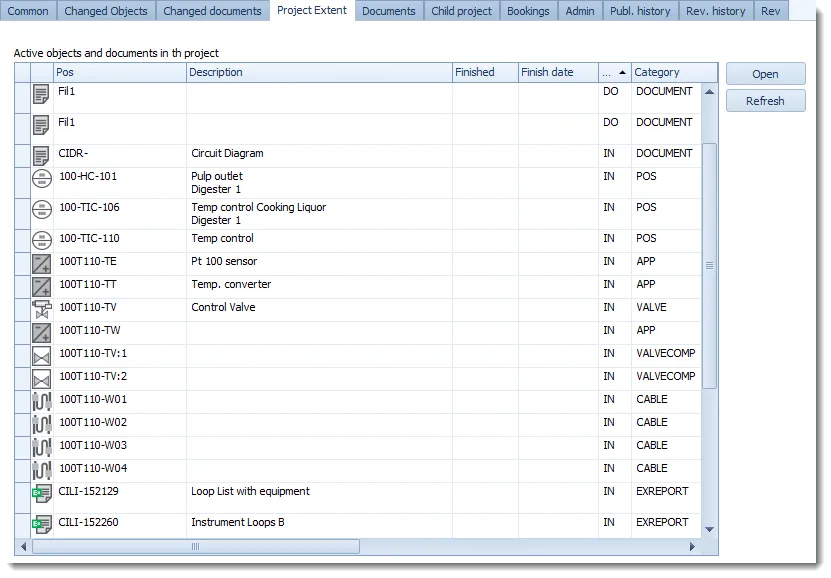This screenshot has height=578, width=831.
Task: Open the Publ. history tab
Action: (x=640, y=11)
